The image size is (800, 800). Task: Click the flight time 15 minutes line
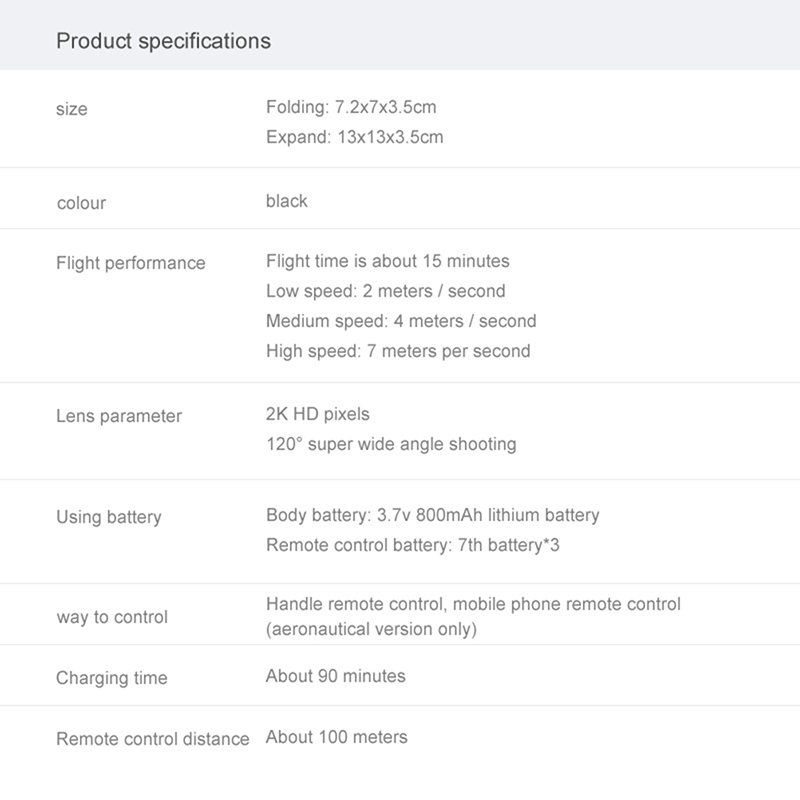[x=388, y=261]
